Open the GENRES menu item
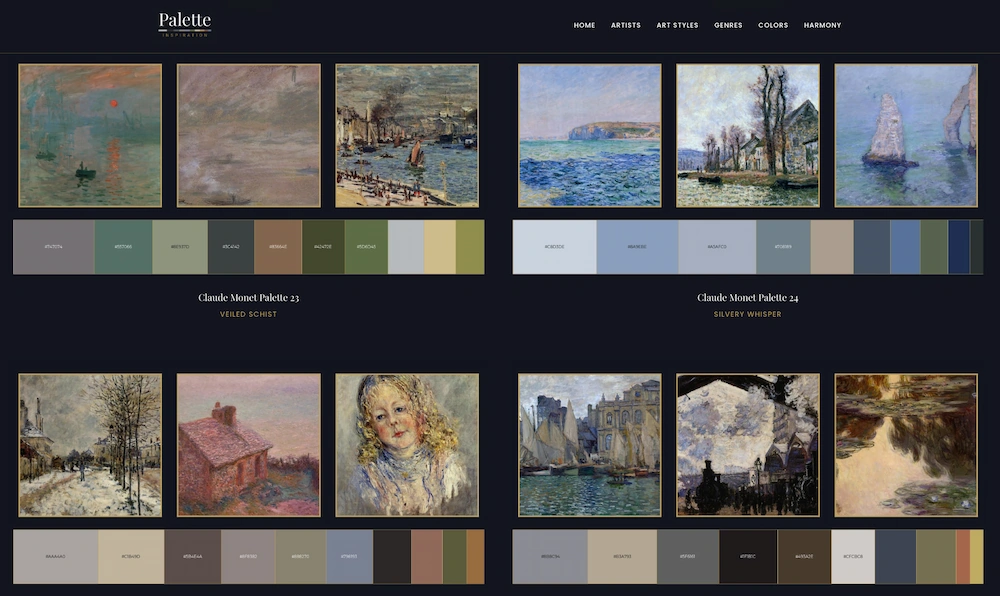The width and height of the screenshot is (1000, 596). [728, 25]
